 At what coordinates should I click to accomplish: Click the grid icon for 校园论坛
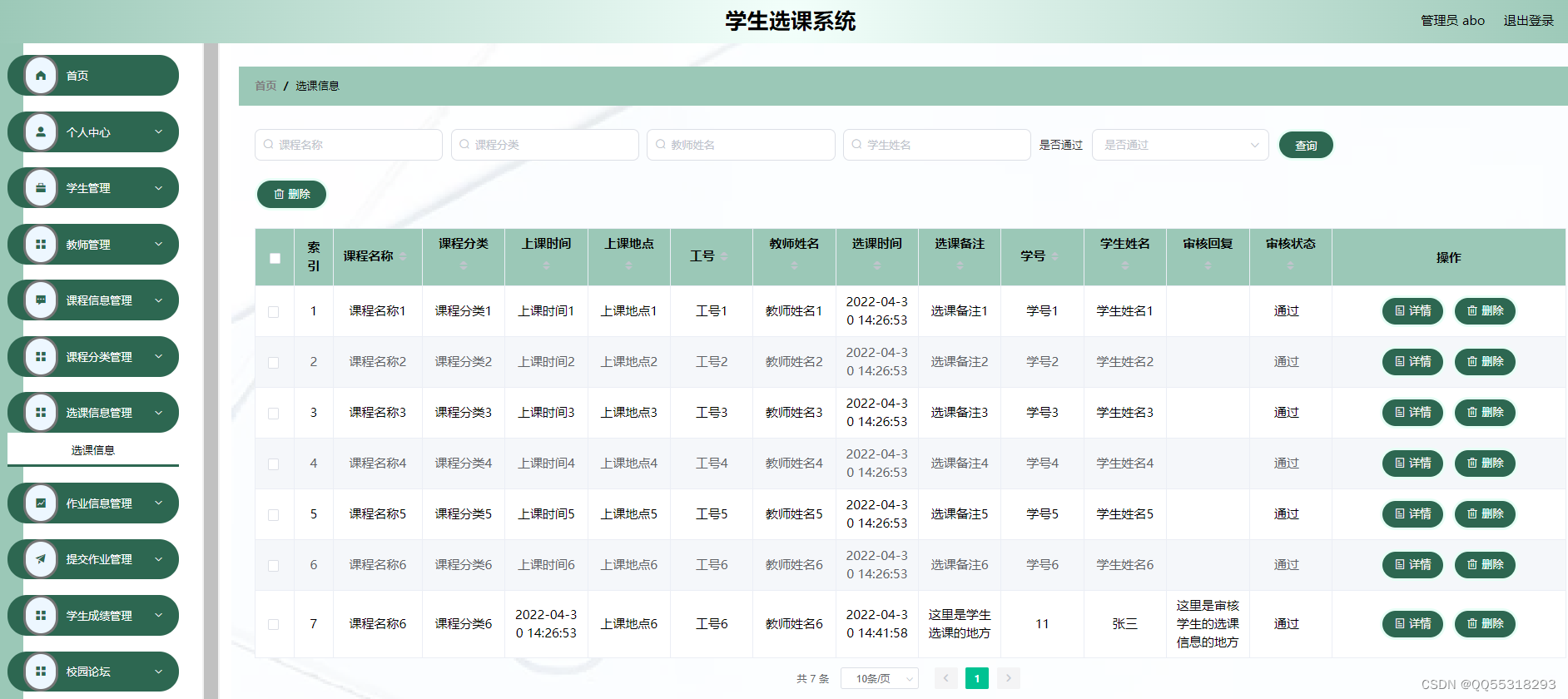pyautogui.click(x=41, y=671)
